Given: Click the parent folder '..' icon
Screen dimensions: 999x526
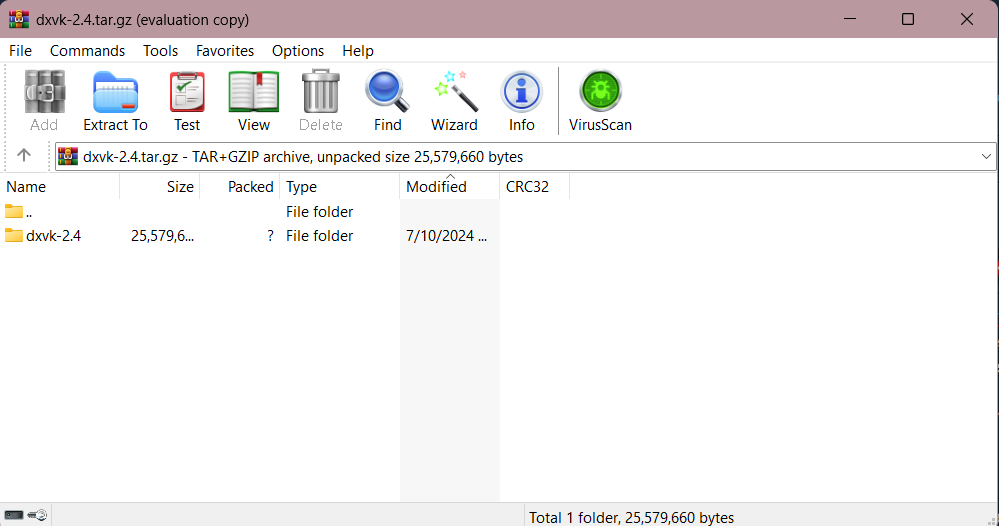Looking at the screenshot, I should coord(13,211).
